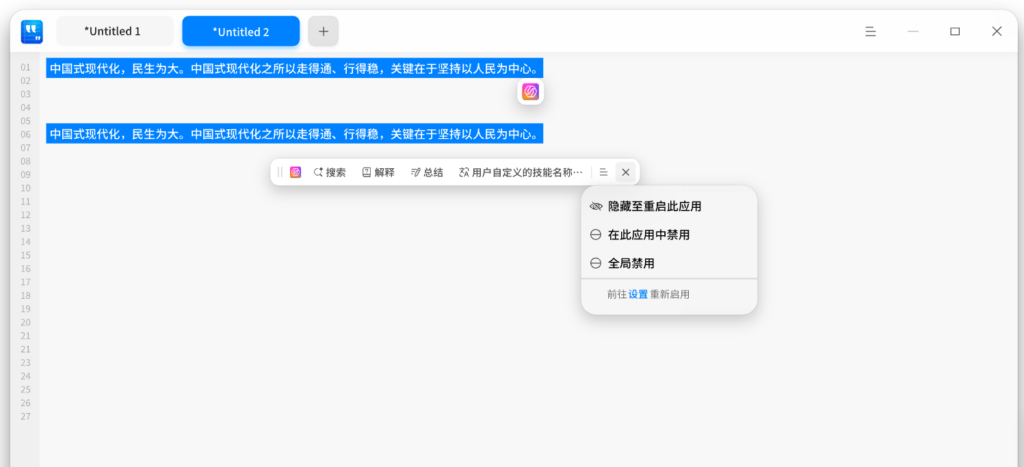Screen dimensions: 1024x467
Task: Switch to the *Untitled 1 tab
Action: (x=113, y=31)
